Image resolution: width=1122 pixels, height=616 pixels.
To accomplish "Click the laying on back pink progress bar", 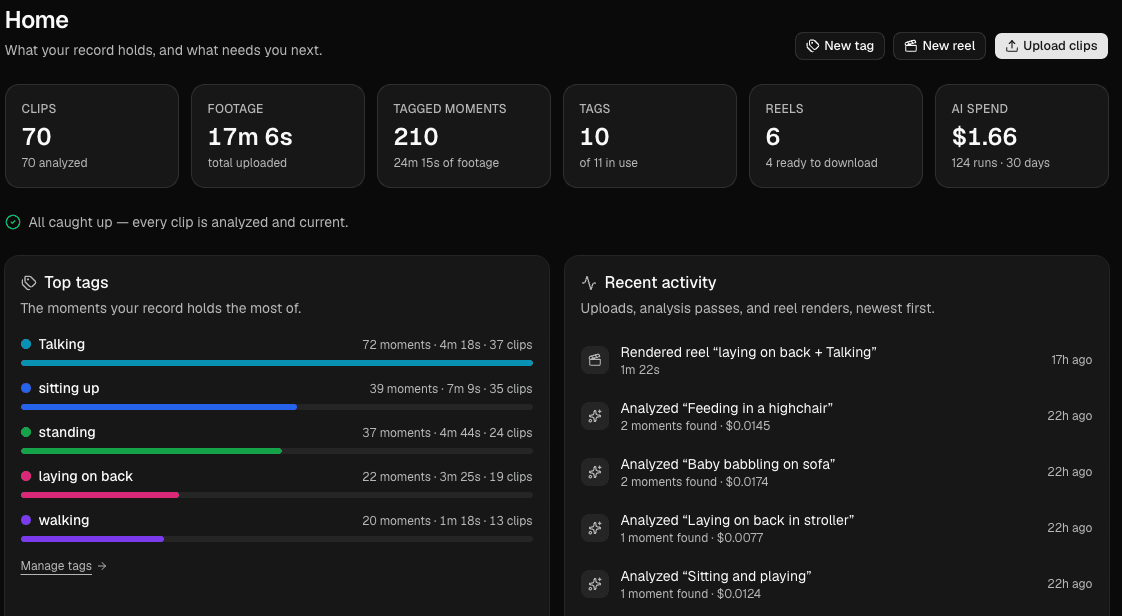I will click(x=100, y=495).
